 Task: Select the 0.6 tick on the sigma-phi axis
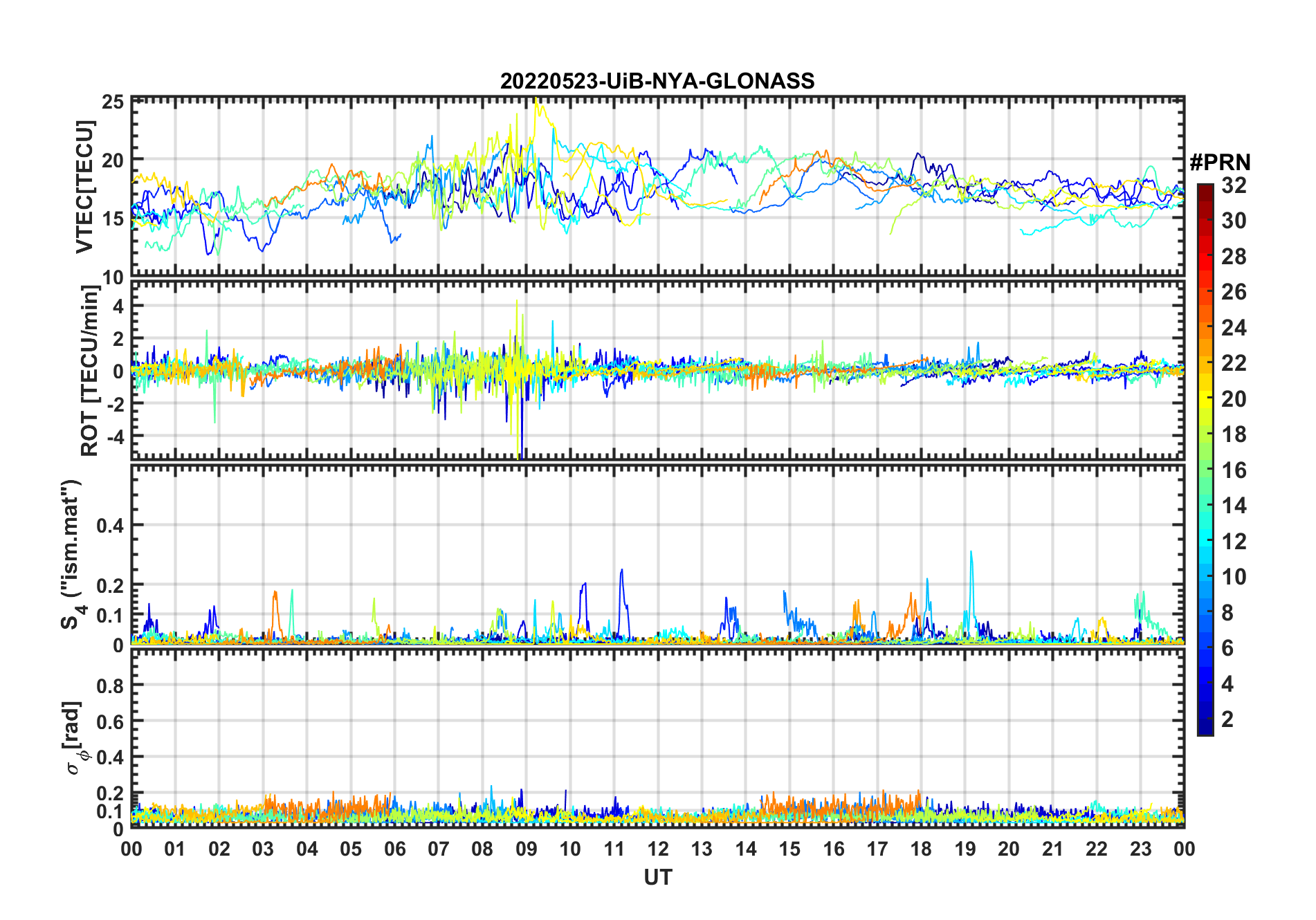coord(110,721)
